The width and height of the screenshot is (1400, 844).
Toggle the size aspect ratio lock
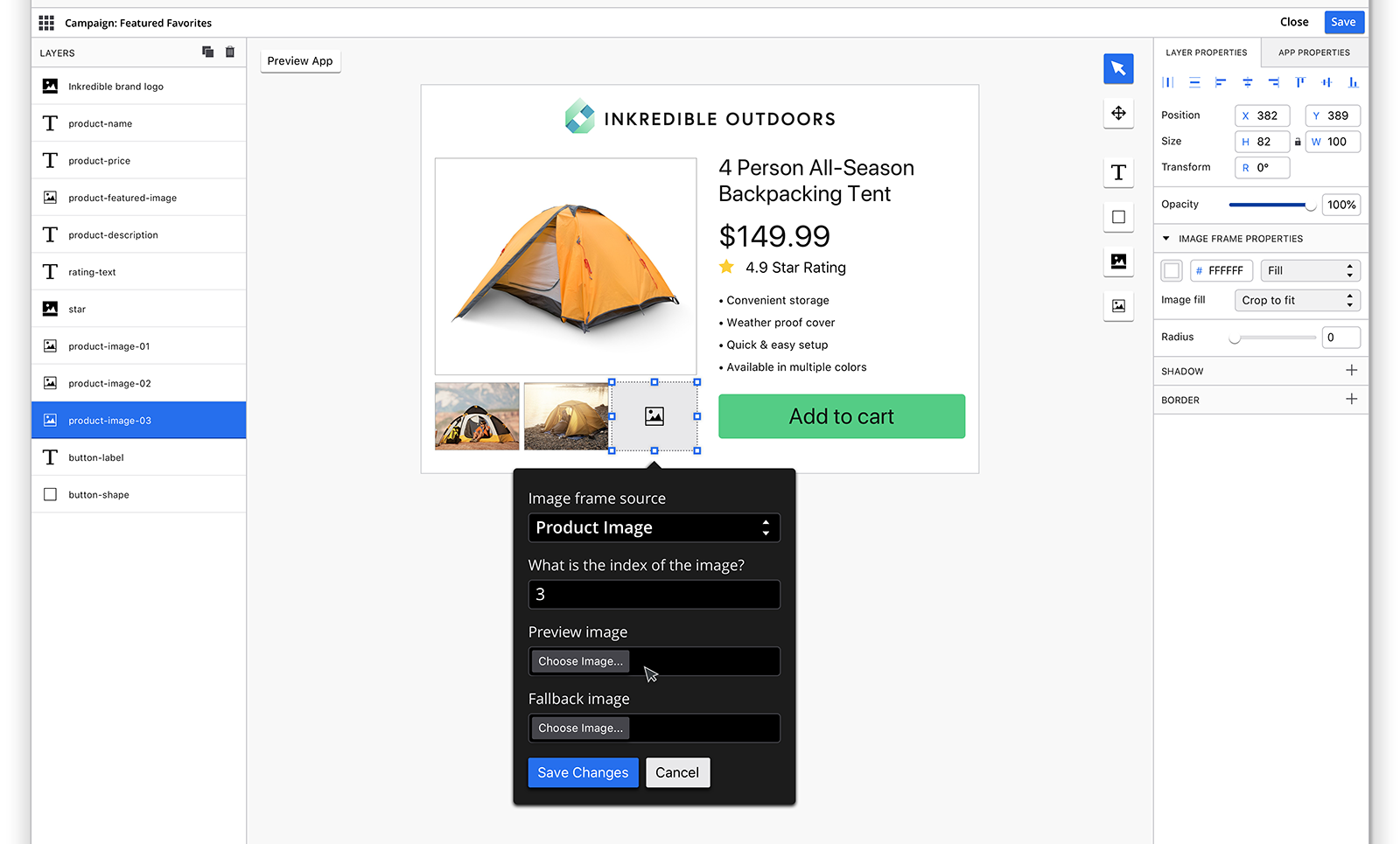pyautogui.click(x=1298, y=142)
